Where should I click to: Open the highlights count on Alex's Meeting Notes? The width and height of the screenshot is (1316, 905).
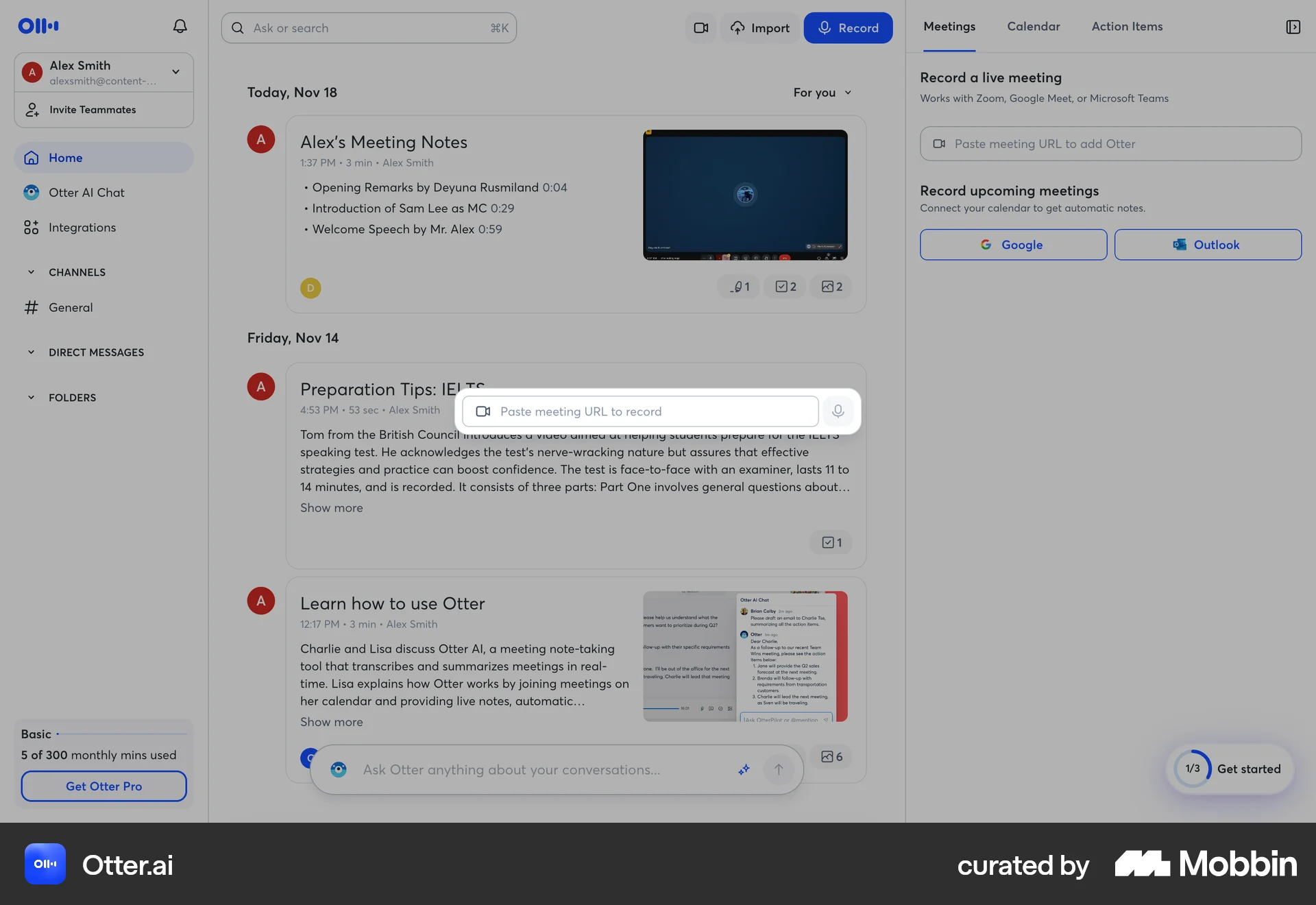(x=739, y=287)
